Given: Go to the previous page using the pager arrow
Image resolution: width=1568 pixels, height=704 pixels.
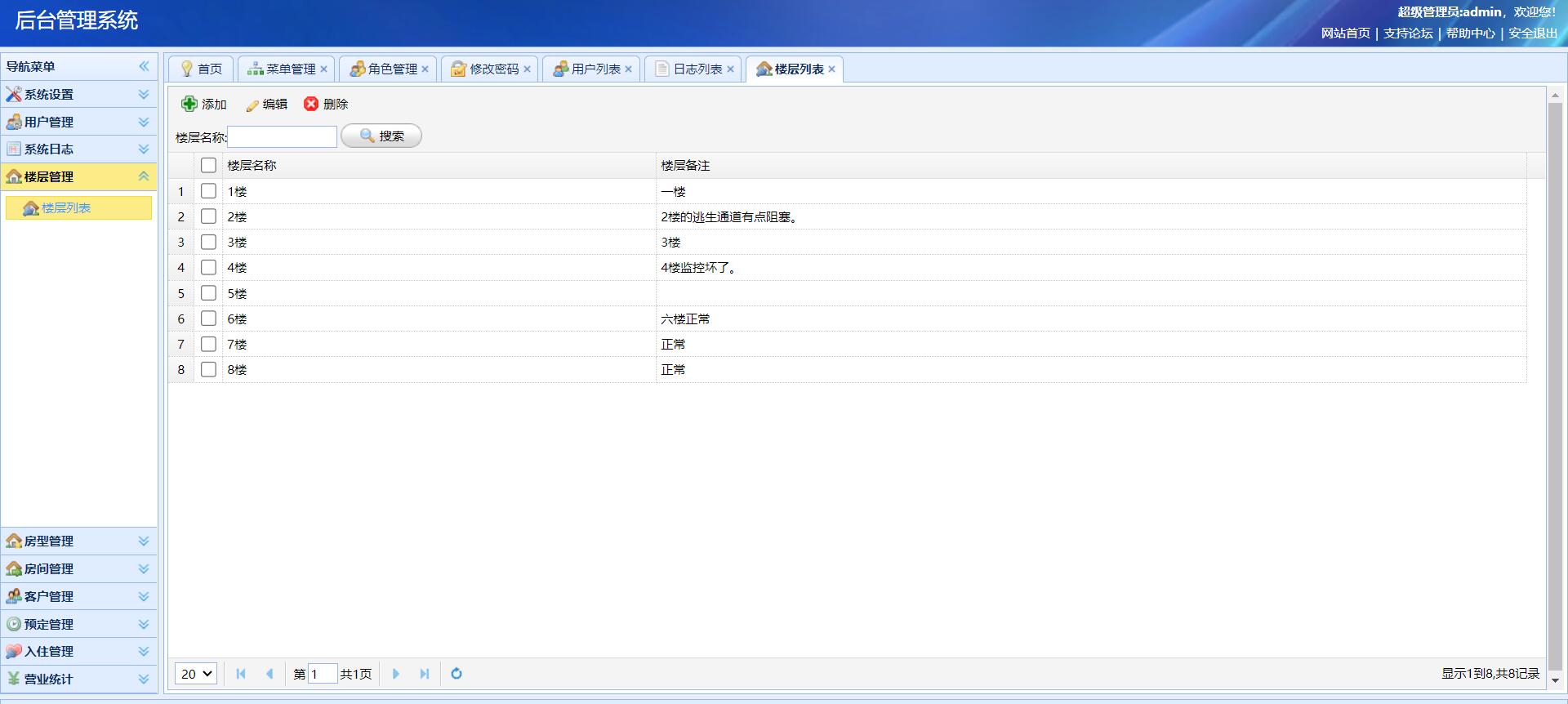Looking at the screenshot, I should click(x=269, y=674).
